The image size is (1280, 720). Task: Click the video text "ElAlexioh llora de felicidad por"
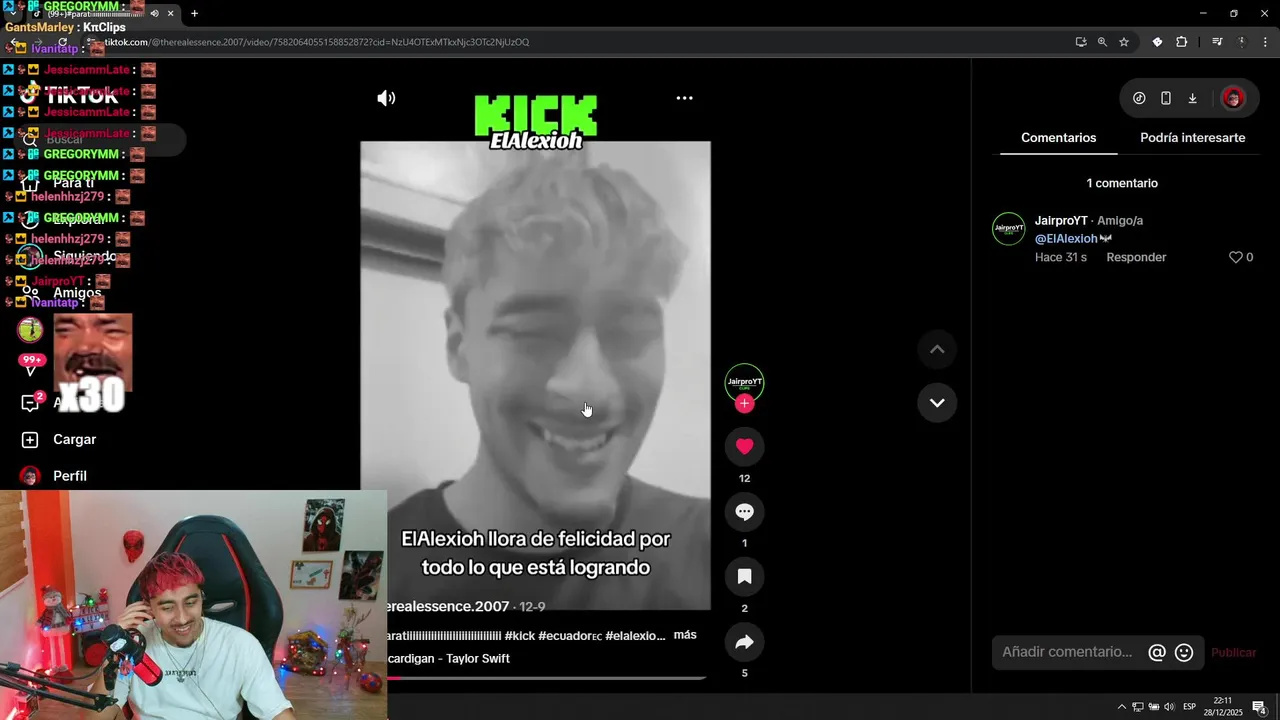pos(535,539)
